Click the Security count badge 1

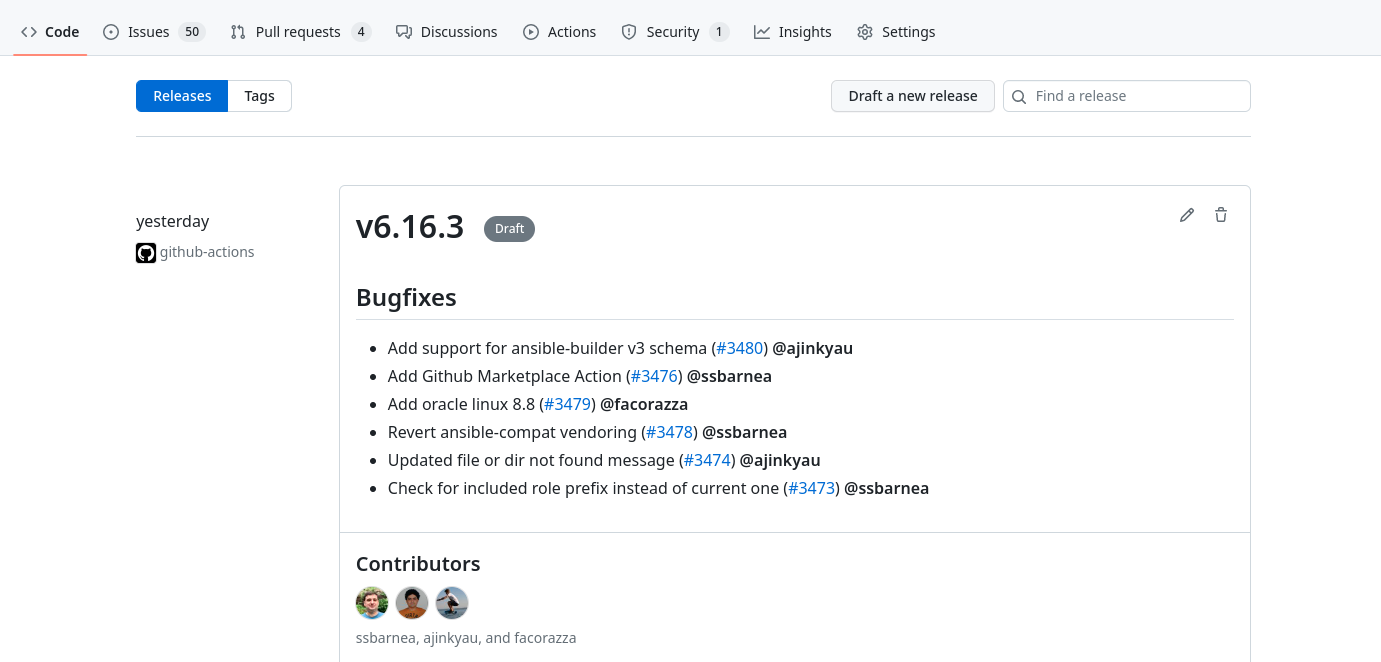pos(719,32)
